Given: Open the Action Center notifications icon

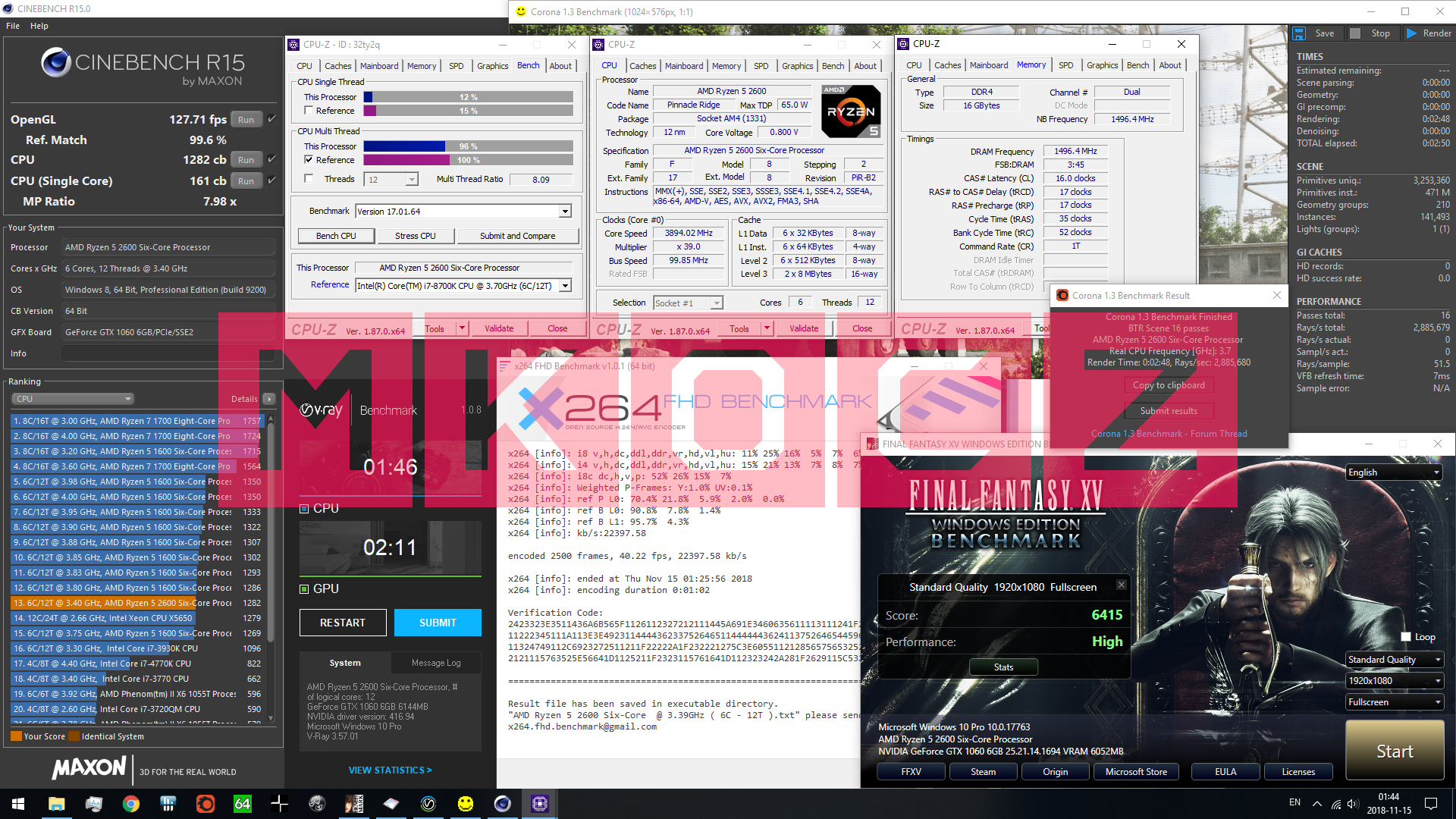Looking at the screenshot, I should (x=1431, y=803).
